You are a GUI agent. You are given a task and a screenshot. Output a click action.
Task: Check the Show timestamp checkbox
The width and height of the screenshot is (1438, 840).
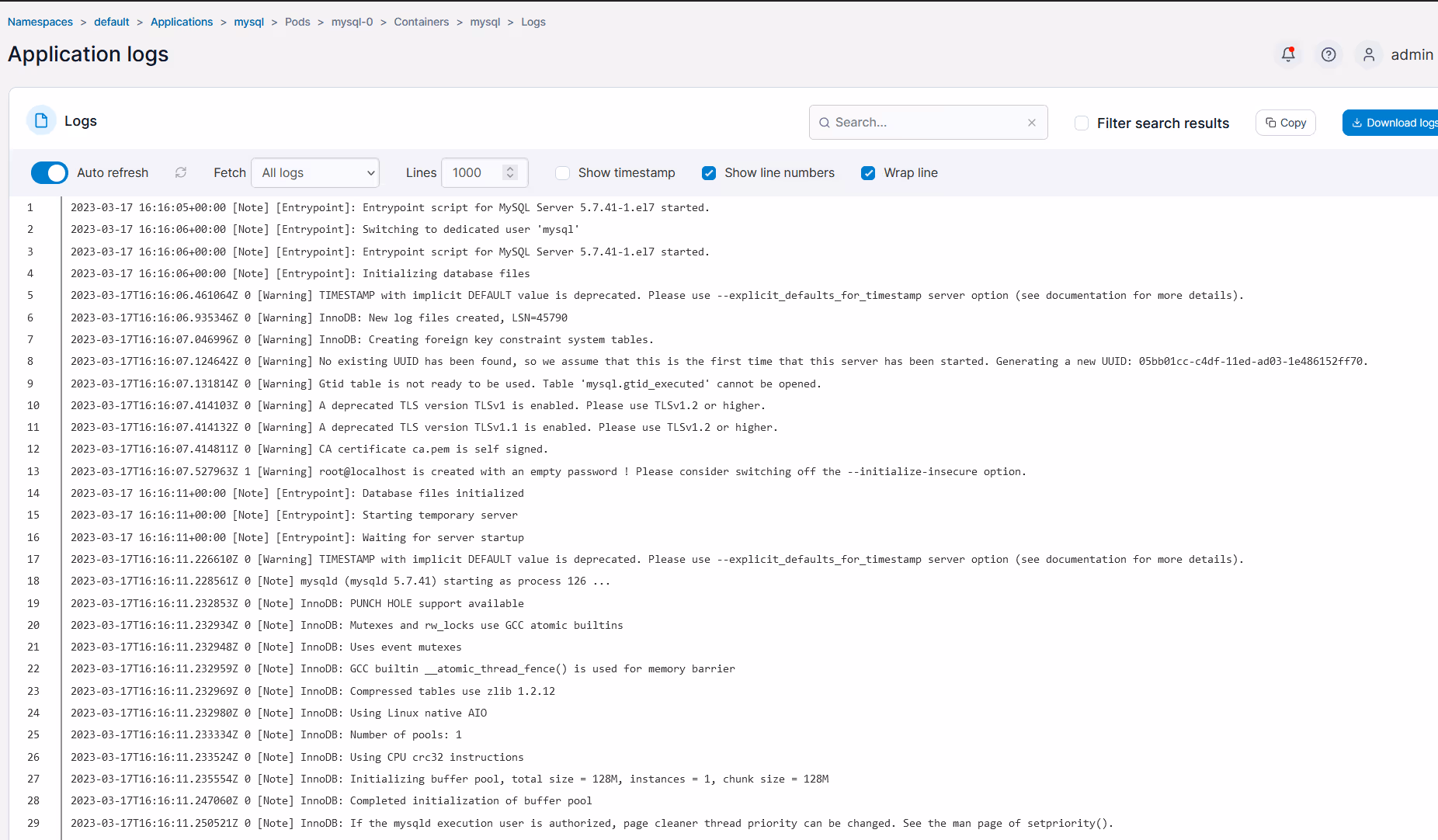563,173
